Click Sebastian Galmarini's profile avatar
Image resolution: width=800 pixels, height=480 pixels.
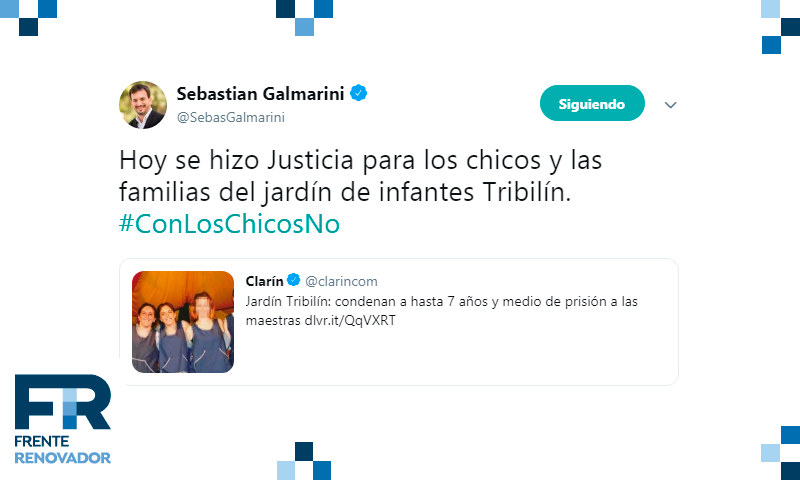pyautogui.click(x=143, y=105)
